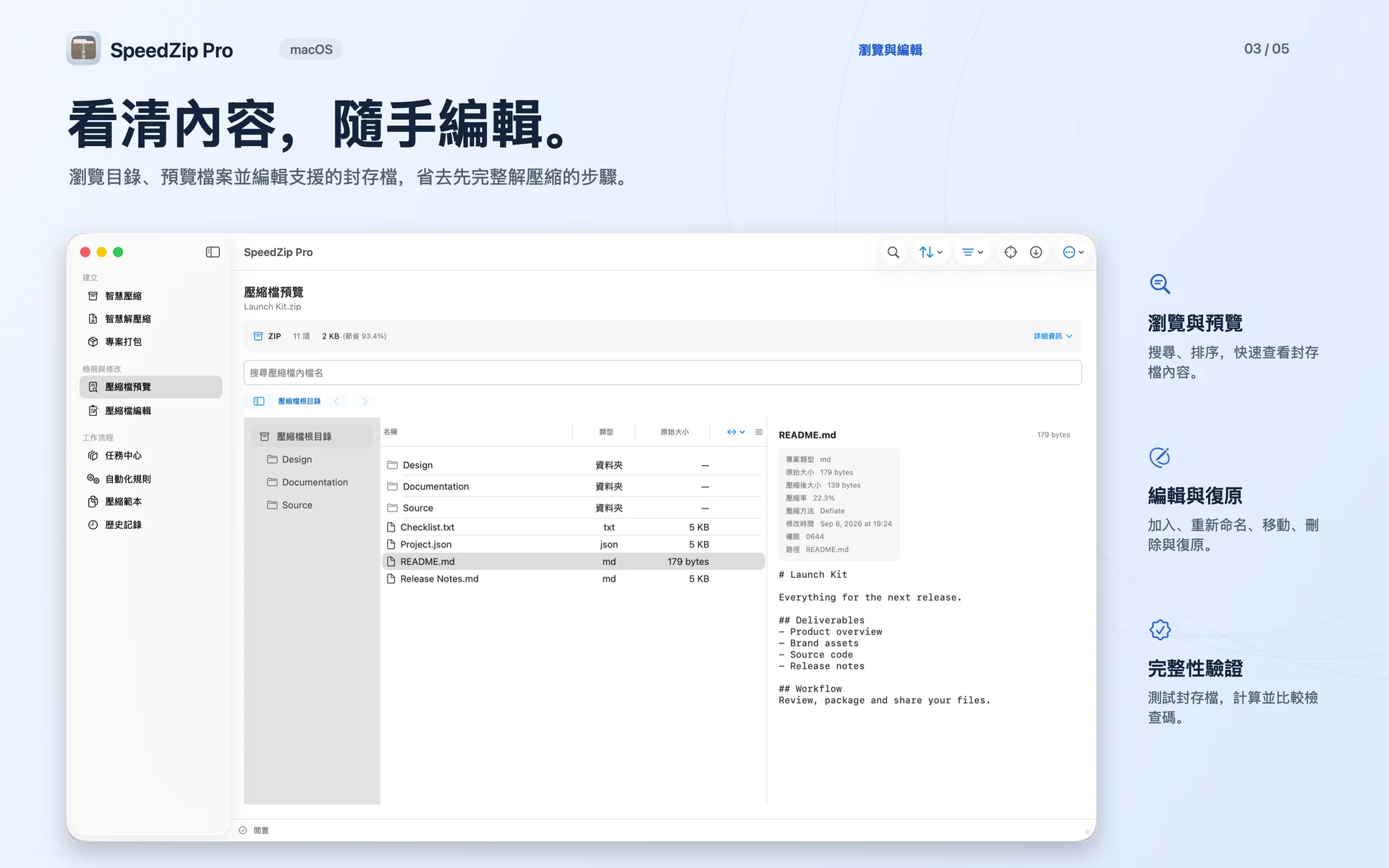Click the download arrow toolbar icon
The width and height of the screenshot is (1389, 868).
point(1036,252)
